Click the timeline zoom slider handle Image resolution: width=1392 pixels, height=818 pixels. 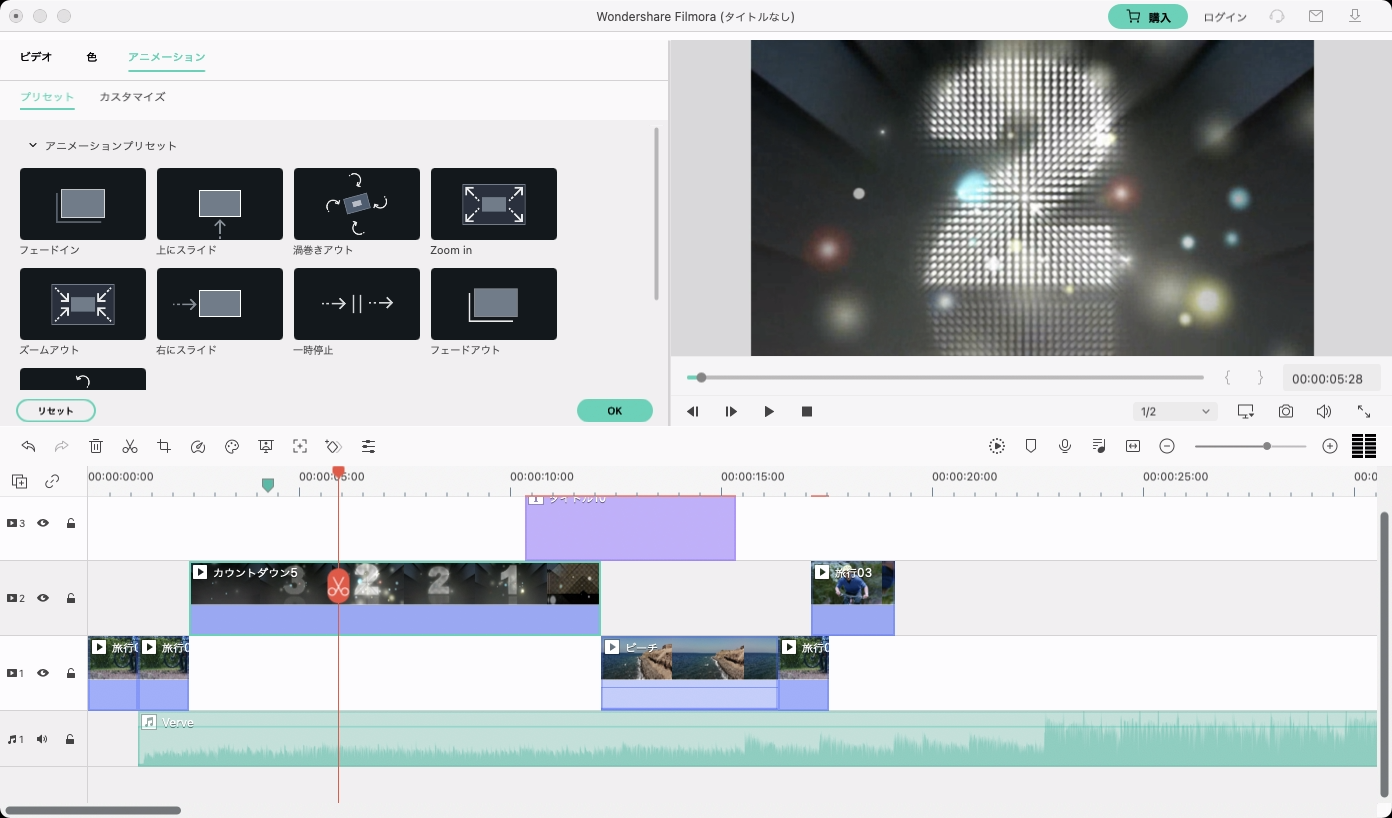[1267, 446]
